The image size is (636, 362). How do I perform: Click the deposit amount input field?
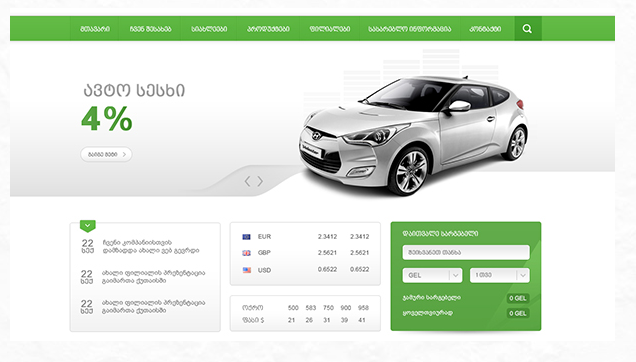click(x=466, y=252)
